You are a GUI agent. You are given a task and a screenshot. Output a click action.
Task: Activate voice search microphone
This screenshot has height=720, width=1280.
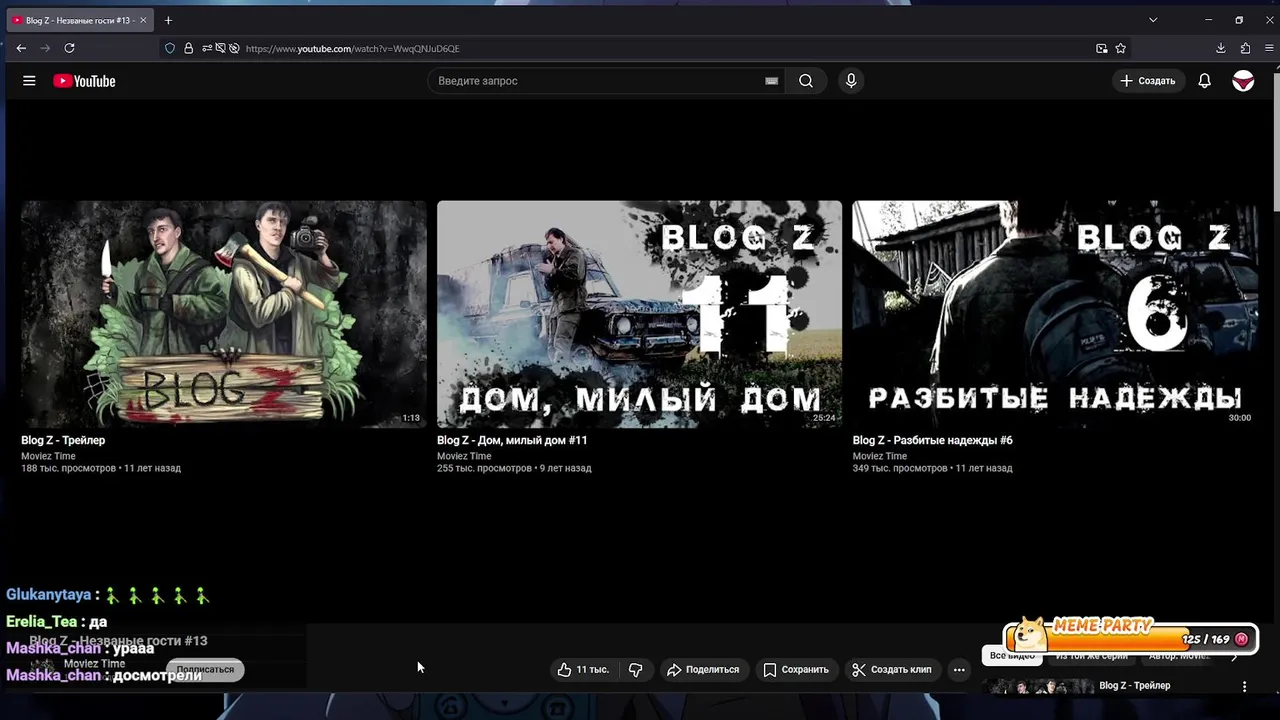[x=851, y=81]
